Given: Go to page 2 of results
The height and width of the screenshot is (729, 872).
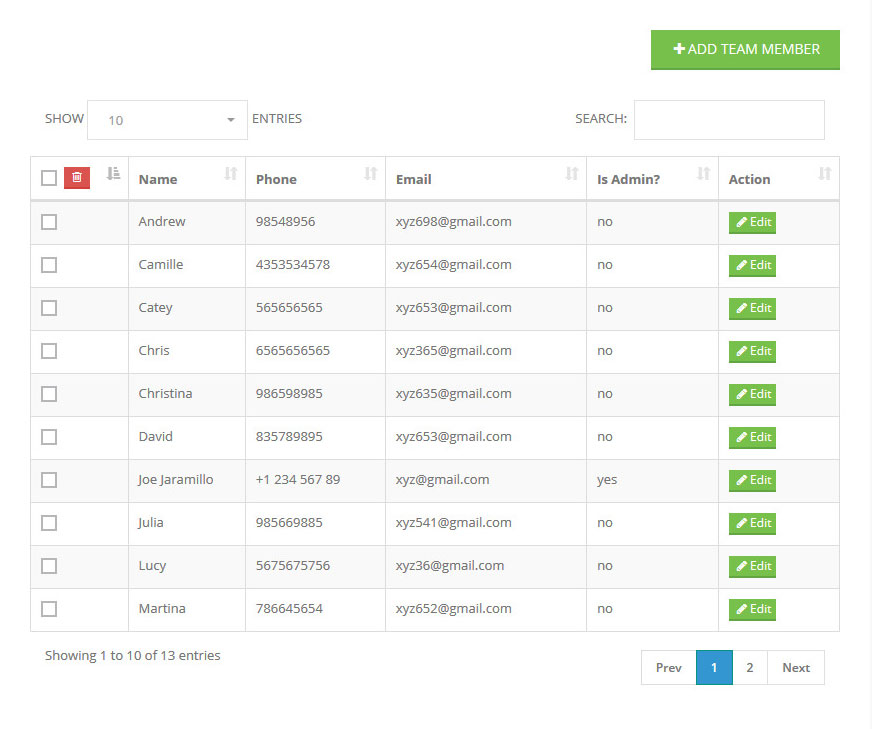Looking at the screenshot, I should coord(749,668).
